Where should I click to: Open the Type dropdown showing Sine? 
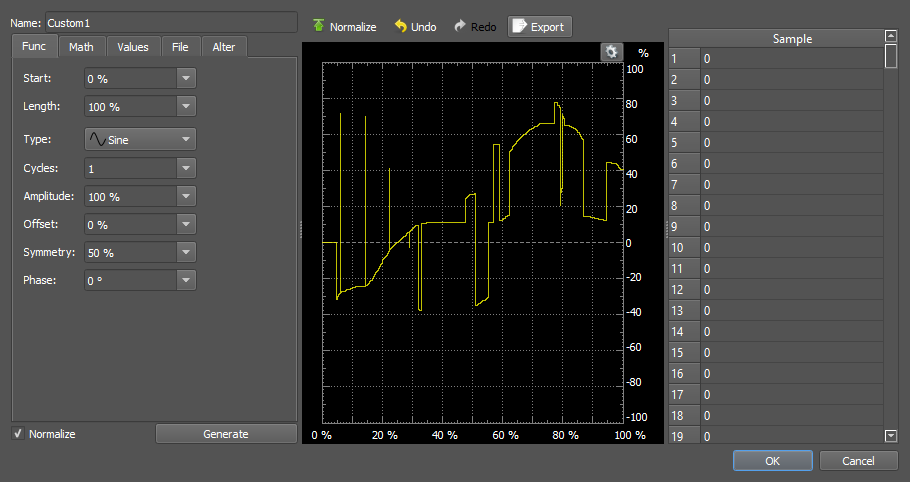point(139,140)
